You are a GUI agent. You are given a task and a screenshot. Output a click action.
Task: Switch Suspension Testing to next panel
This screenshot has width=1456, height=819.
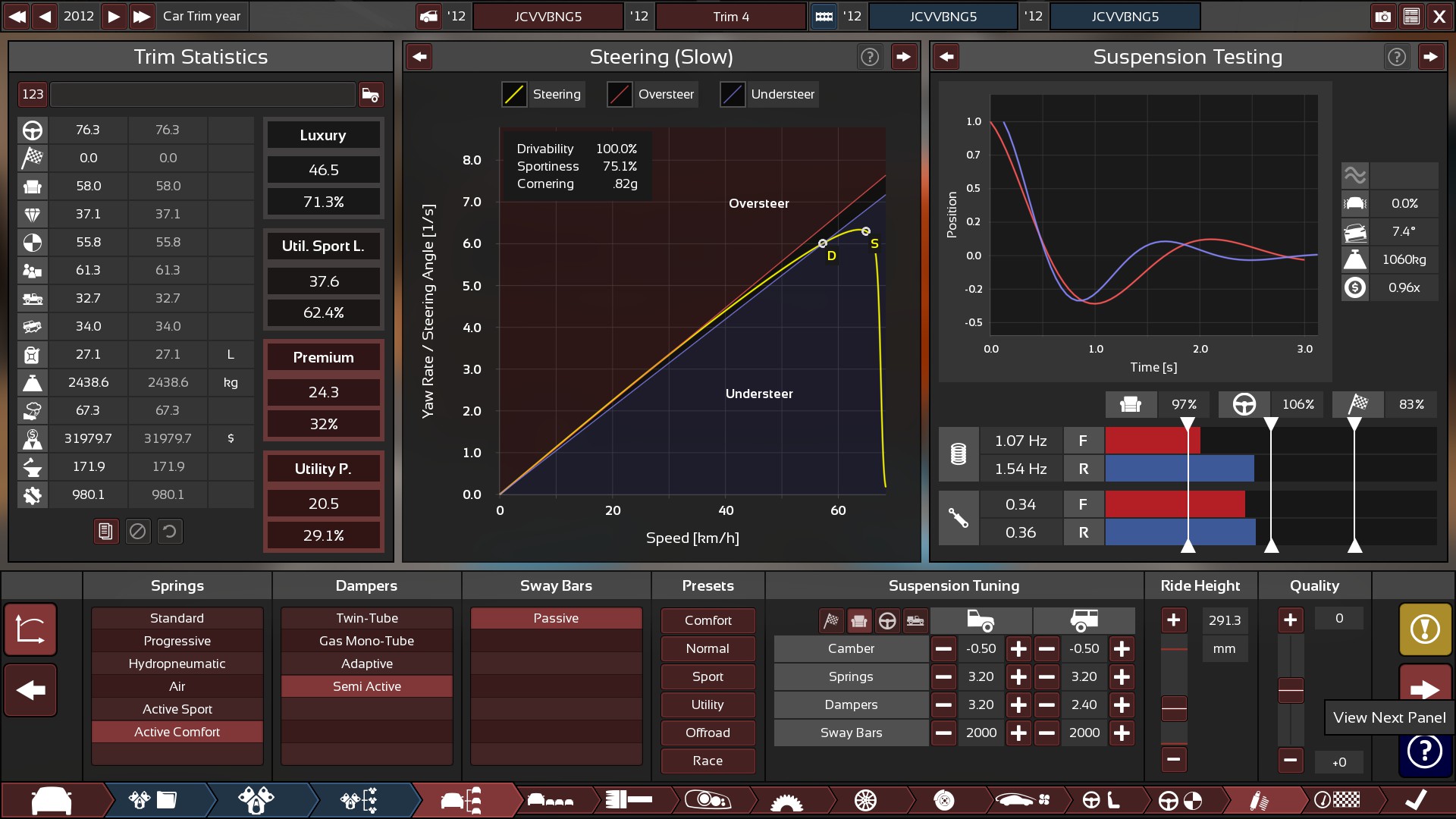click(1430, 57)
